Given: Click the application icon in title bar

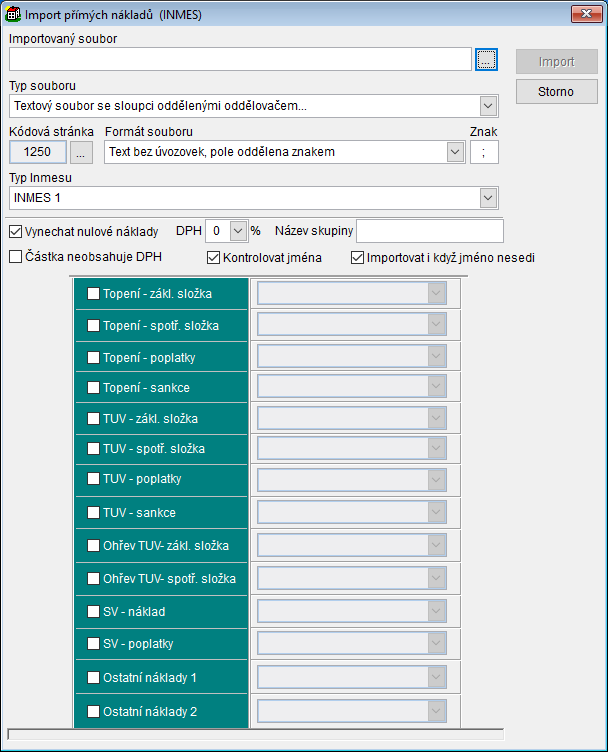Looking at the screenshot, I should tap(13, 14).
